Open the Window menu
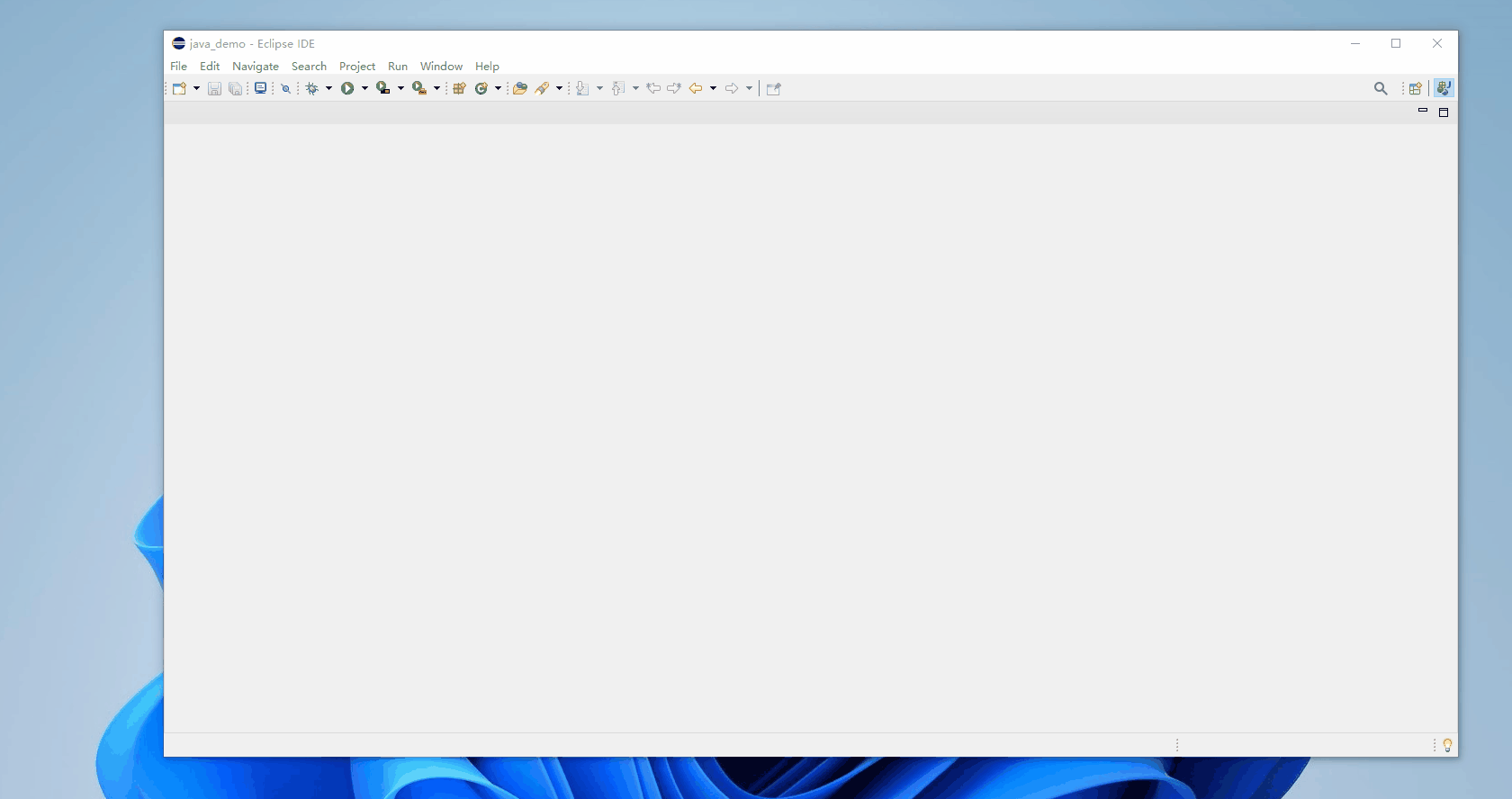The height and width of the screenshot is (799, 1512). (441, 67)
